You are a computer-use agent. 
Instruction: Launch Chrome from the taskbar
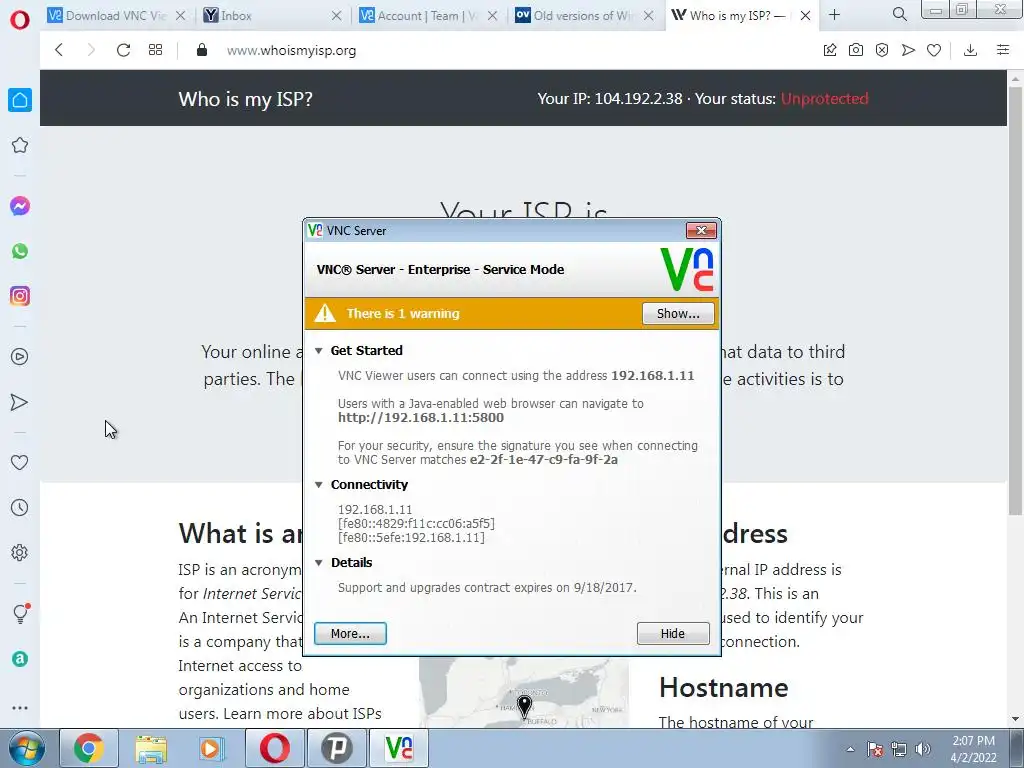(89, 748)
